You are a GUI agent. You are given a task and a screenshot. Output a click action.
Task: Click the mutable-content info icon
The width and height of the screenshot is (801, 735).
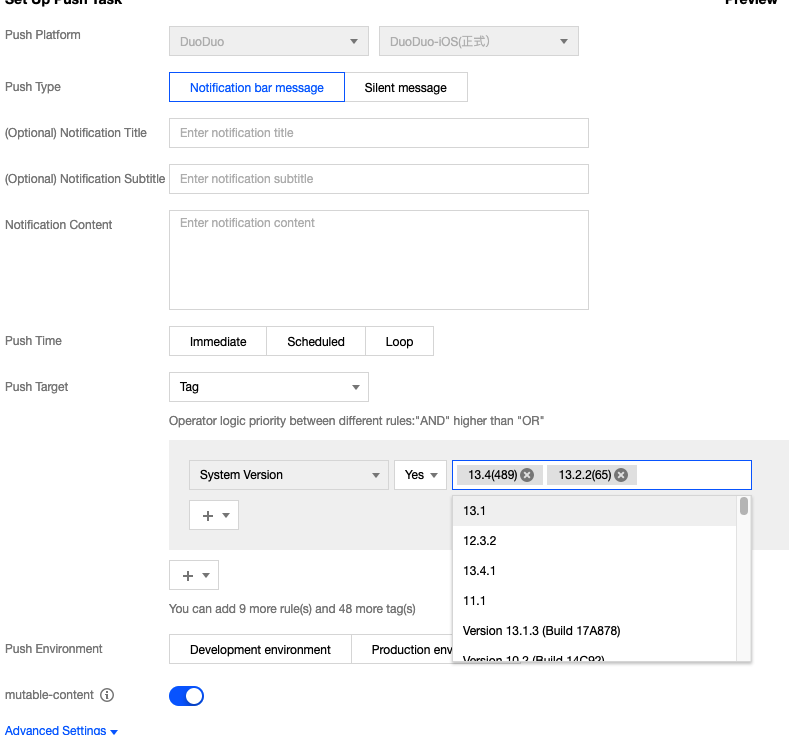(x=107, y=695)
